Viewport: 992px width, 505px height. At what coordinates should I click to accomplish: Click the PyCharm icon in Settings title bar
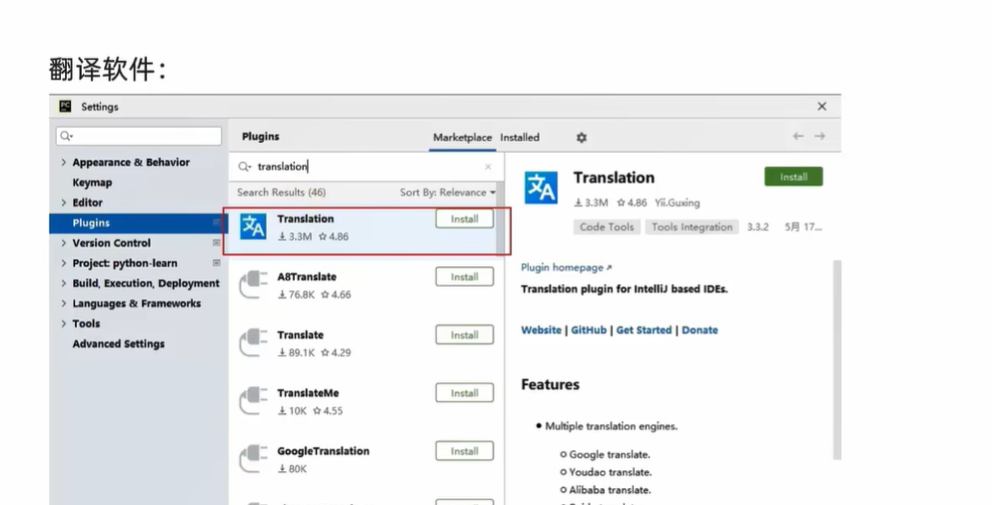(x=65, y=106)
